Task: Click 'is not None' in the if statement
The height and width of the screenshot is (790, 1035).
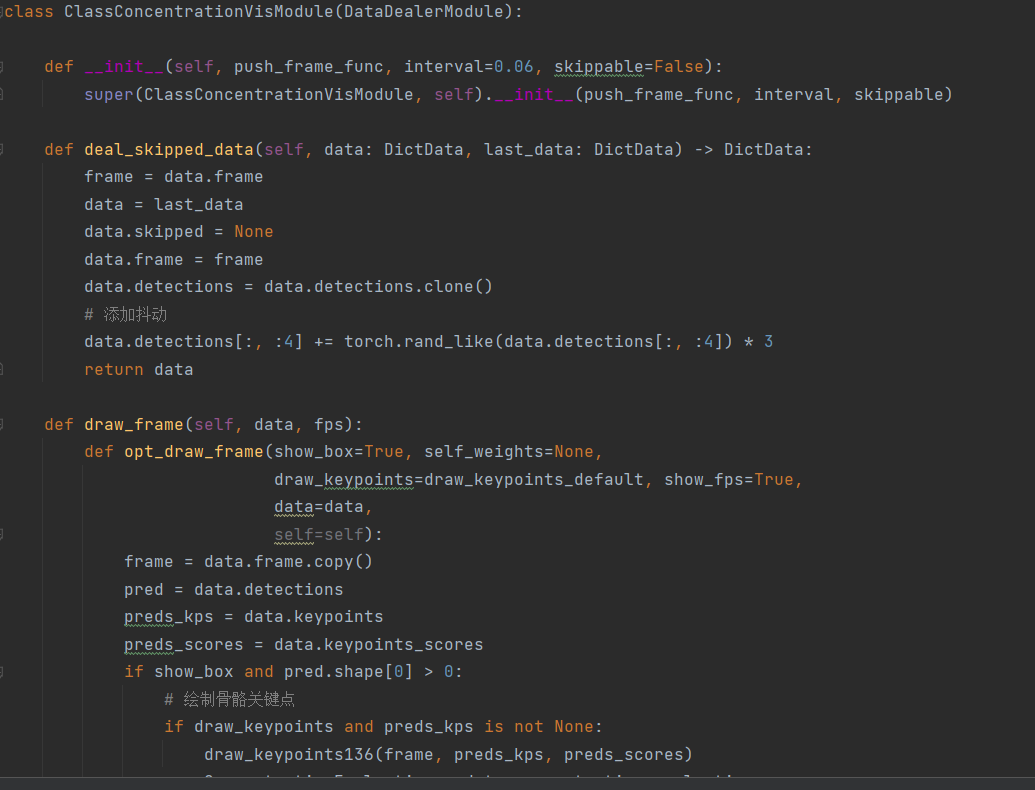Action: click(x=539, y=727)
